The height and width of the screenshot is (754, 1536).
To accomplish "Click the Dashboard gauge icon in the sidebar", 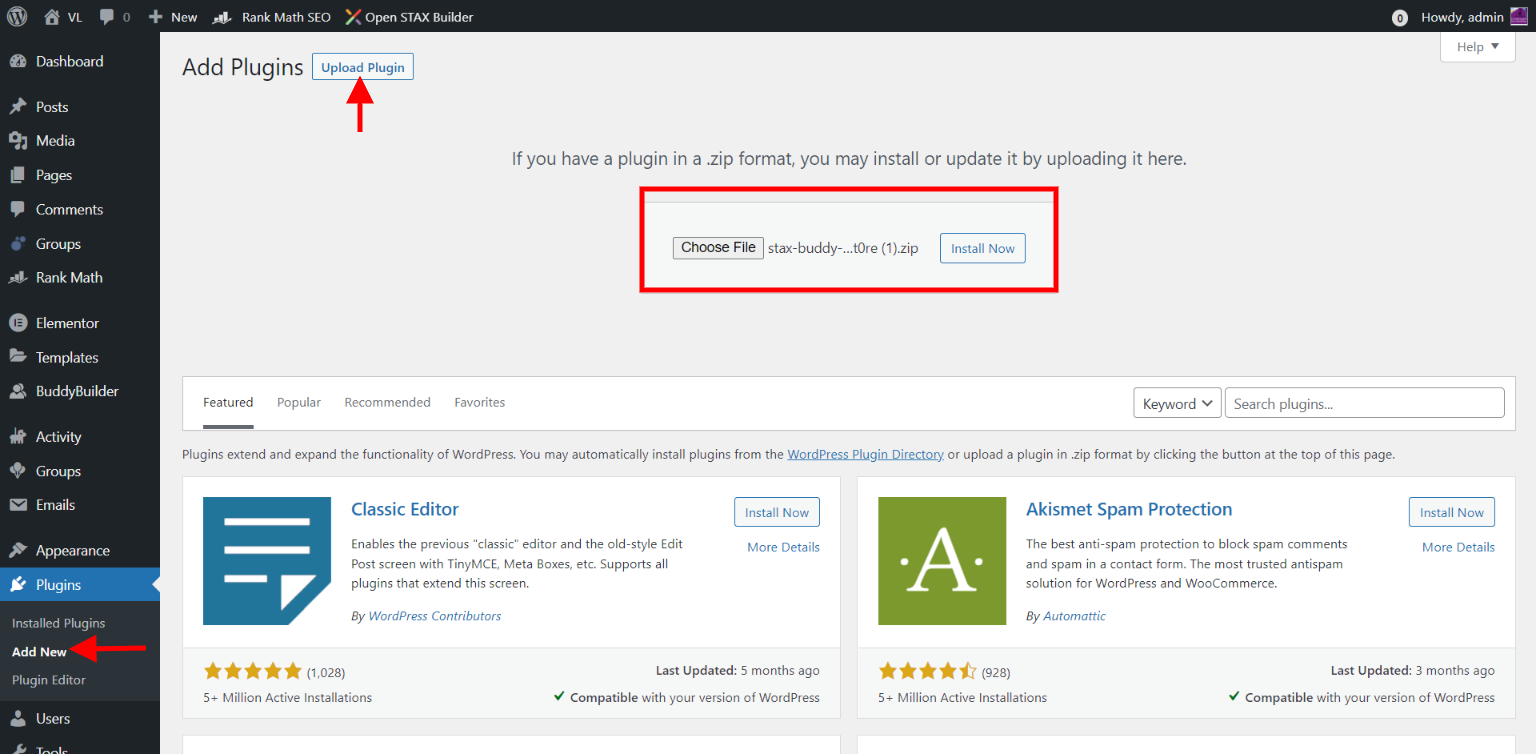I will (18, 61).
